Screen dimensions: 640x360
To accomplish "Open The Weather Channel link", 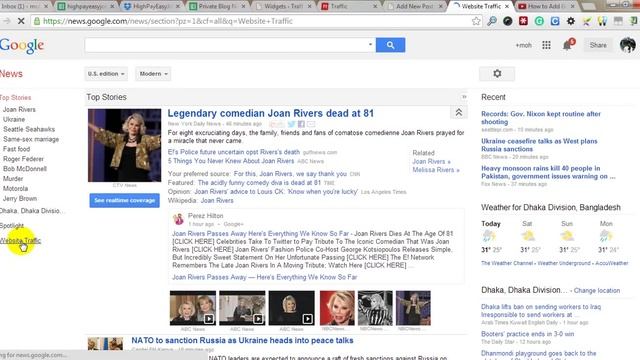I will [507, 263].
